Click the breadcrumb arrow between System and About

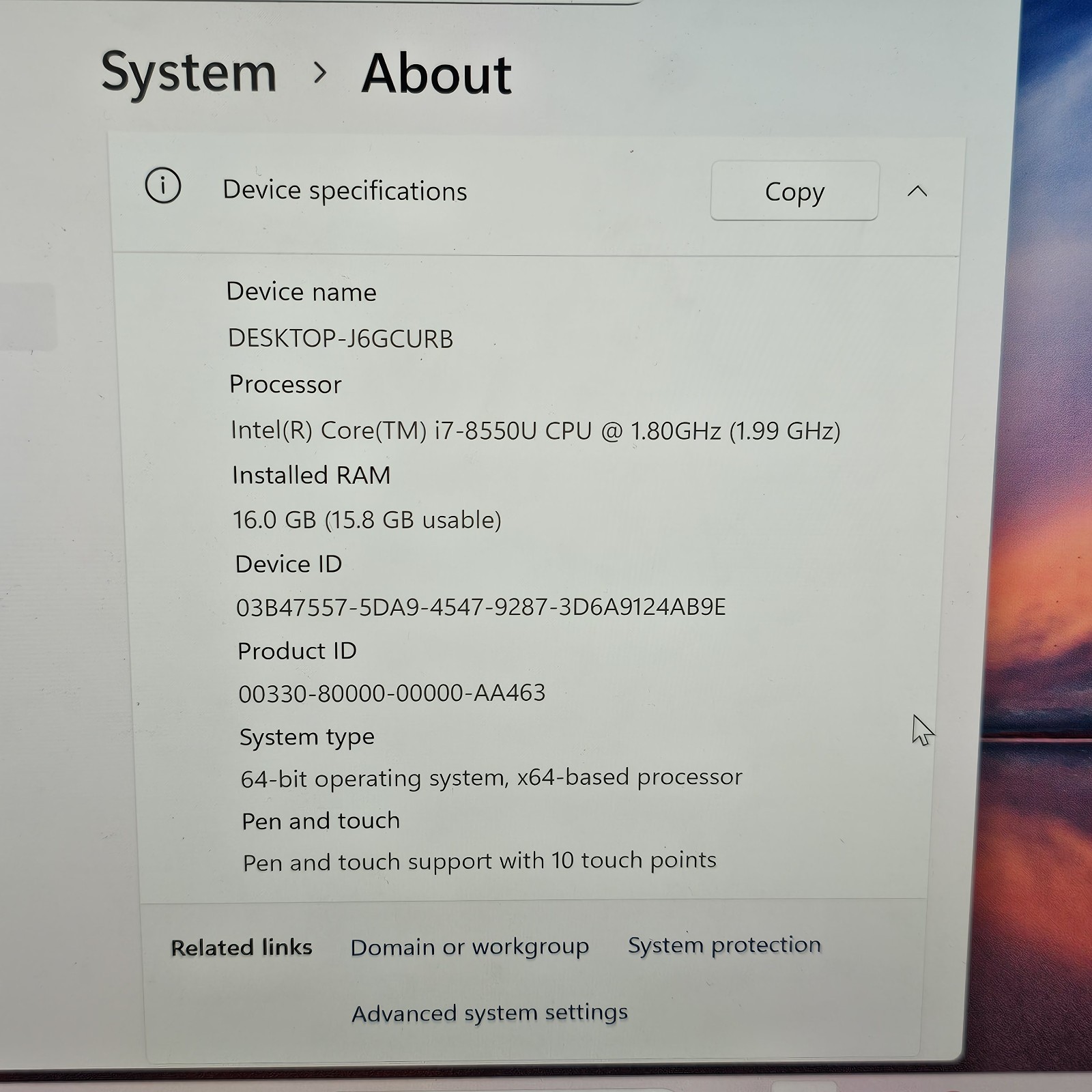coord(319,72)
